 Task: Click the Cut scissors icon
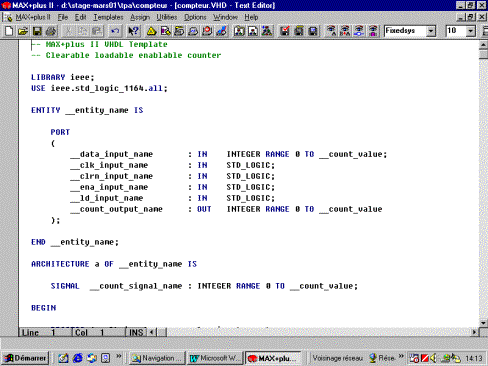(69, 31)
